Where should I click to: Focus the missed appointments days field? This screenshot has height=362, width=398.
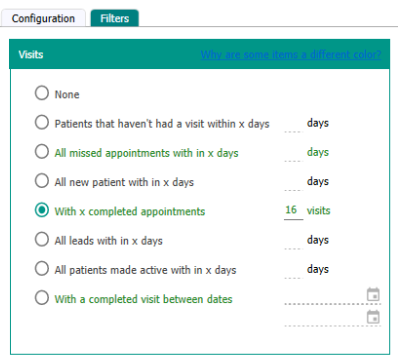pos(293,153)
